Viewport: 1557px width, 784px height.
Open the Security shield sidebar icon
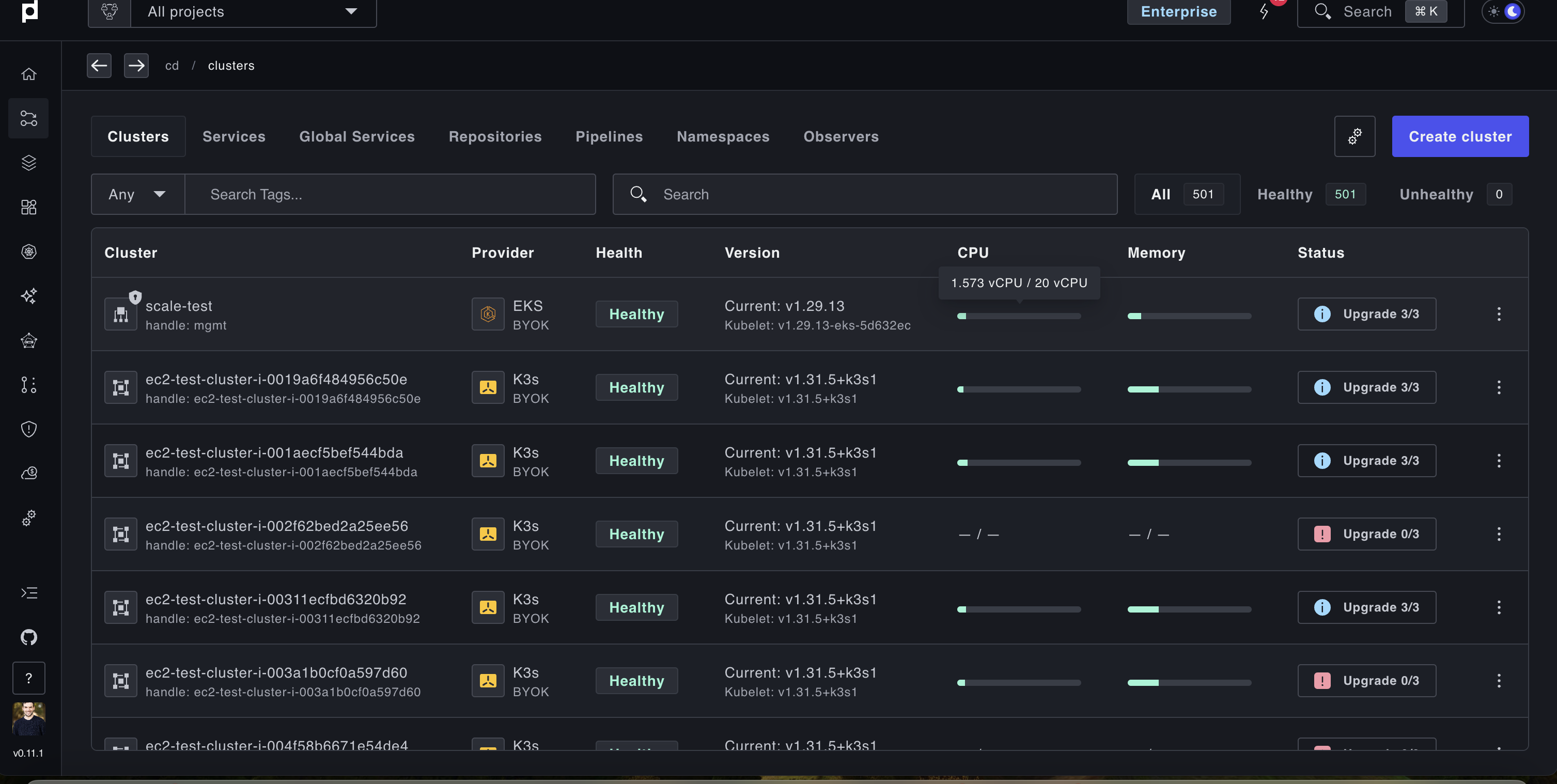(x=28, y=429)
